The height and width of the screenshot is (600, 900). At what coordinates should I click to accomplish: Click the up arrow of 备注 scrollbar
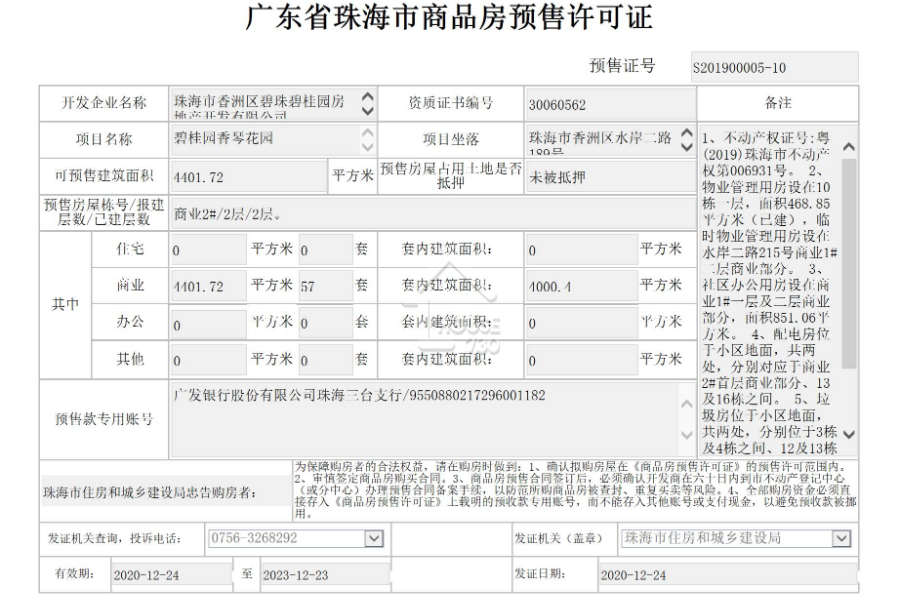point(849,147)
